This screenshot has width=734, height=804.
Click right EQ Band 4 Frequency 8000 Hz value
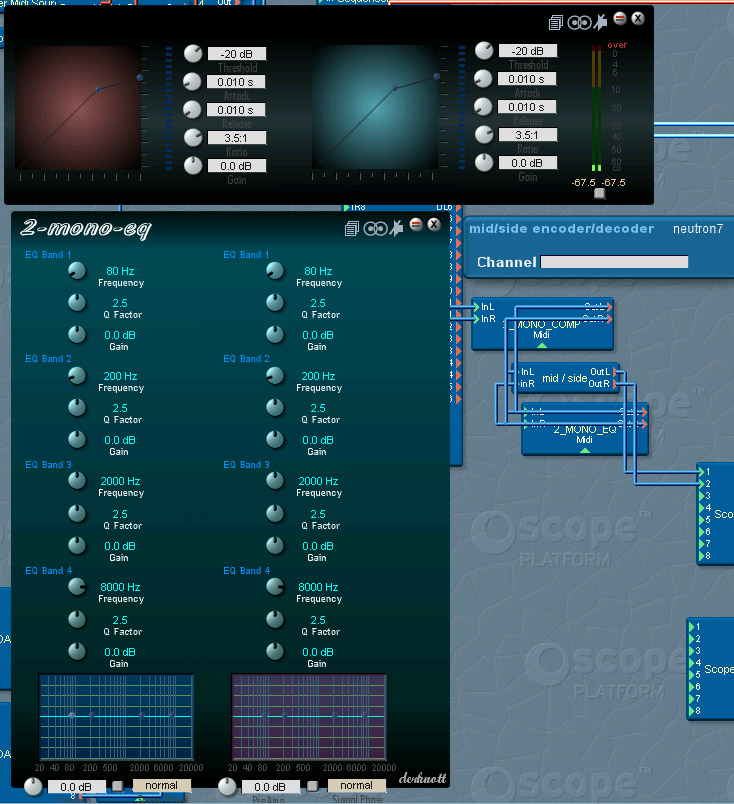[318, 587]
